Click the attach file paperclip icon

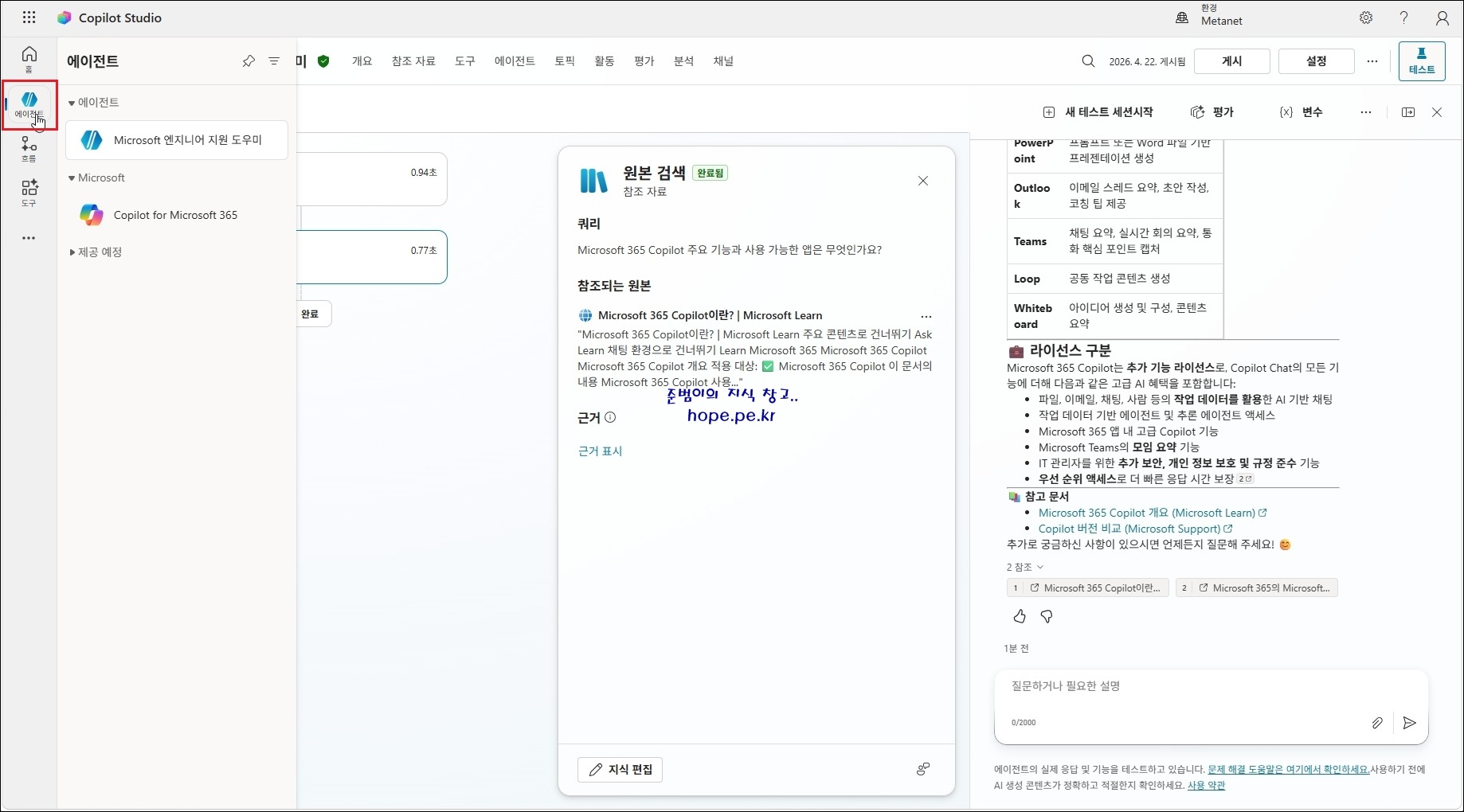click(1377, 723)
